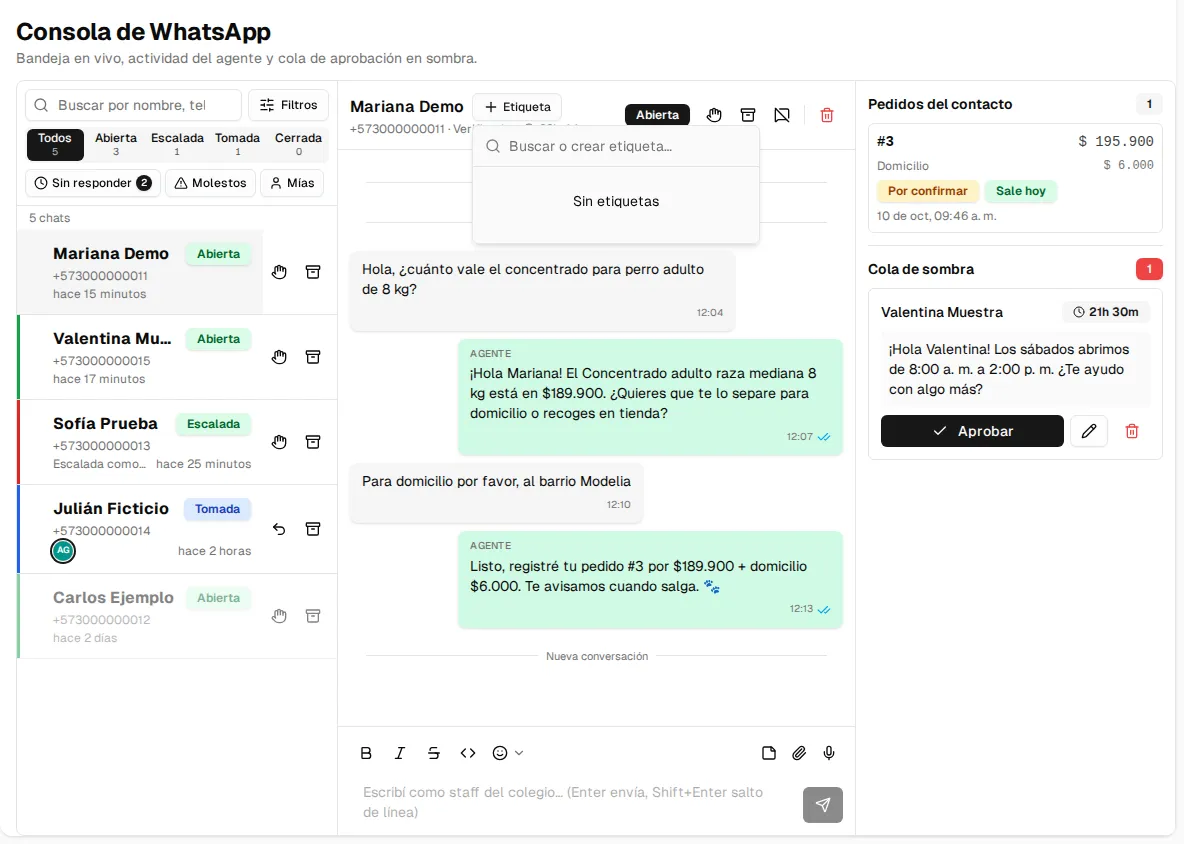This screenshot has width=1184, height=844.
Task: Switch to the Cerrada tab
Action: pos(298,144)
